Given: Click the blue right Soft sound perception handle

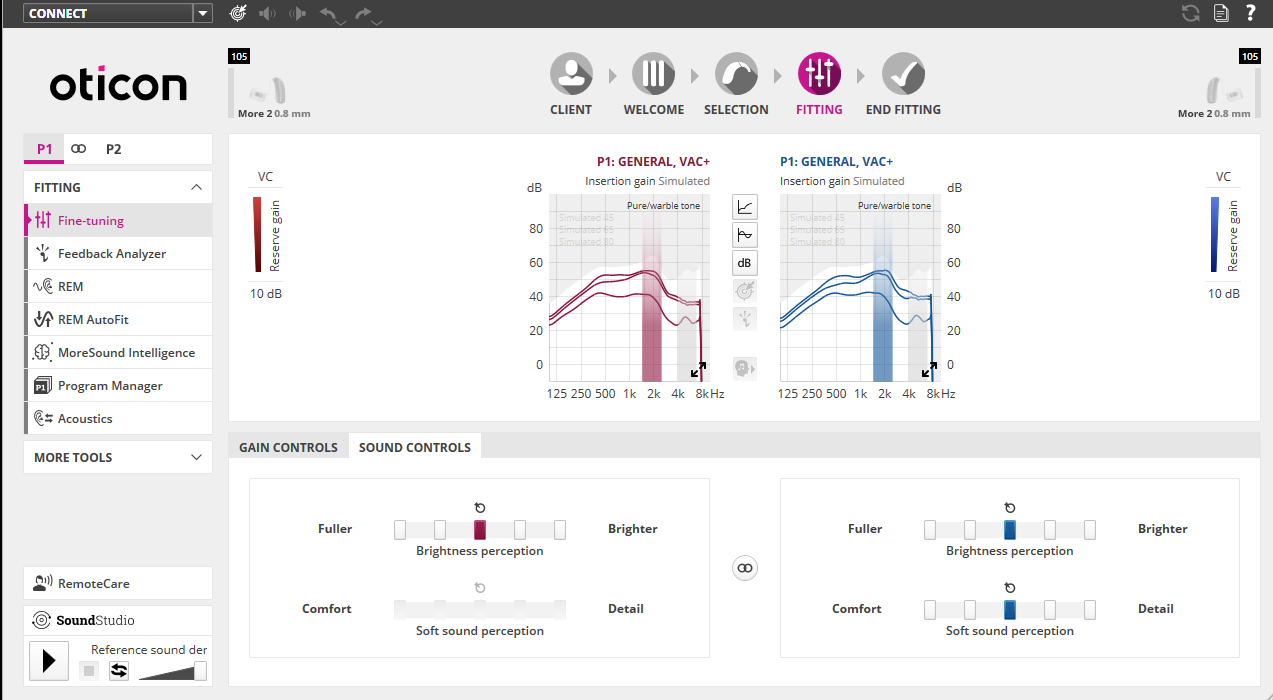Looking at the screenshot, I should tap(1010, 610).
